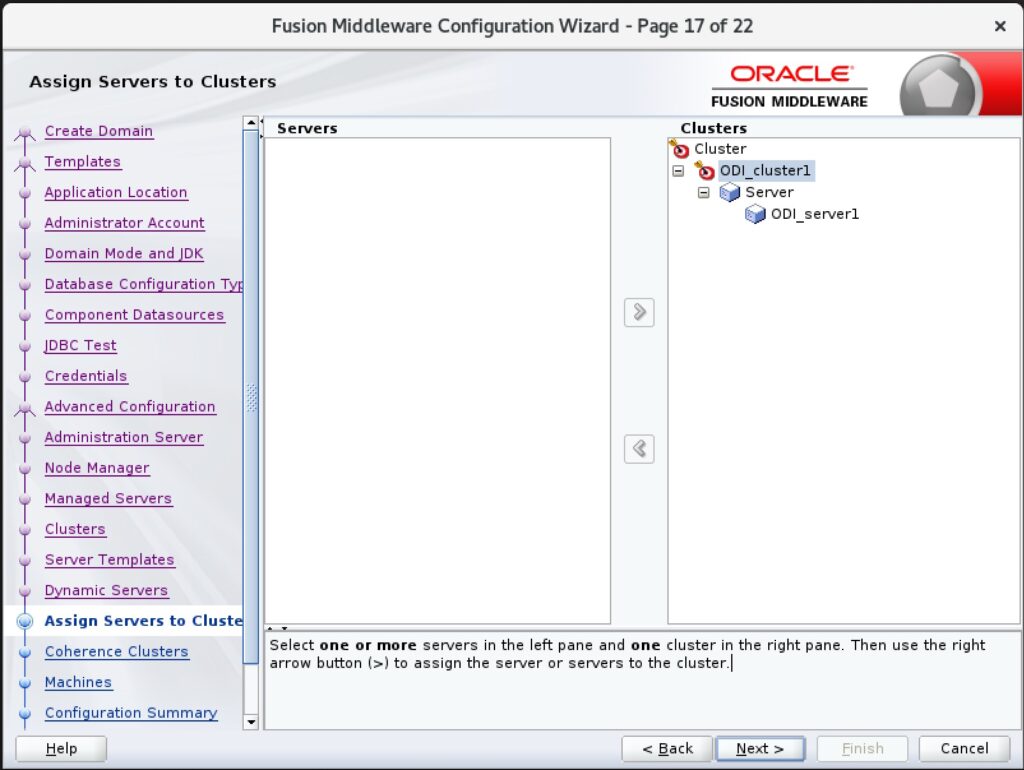Click the Machines step bullet
Viewport: 1024px width, 770px height.
click(25, 682)
